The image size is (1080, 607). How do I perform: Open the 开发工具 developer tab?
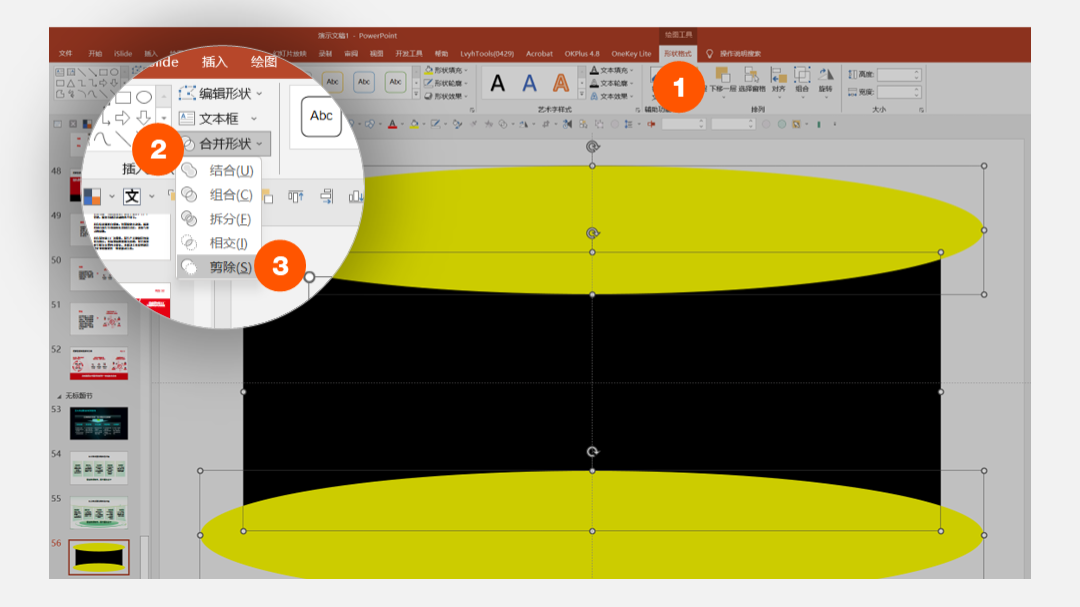408,54
